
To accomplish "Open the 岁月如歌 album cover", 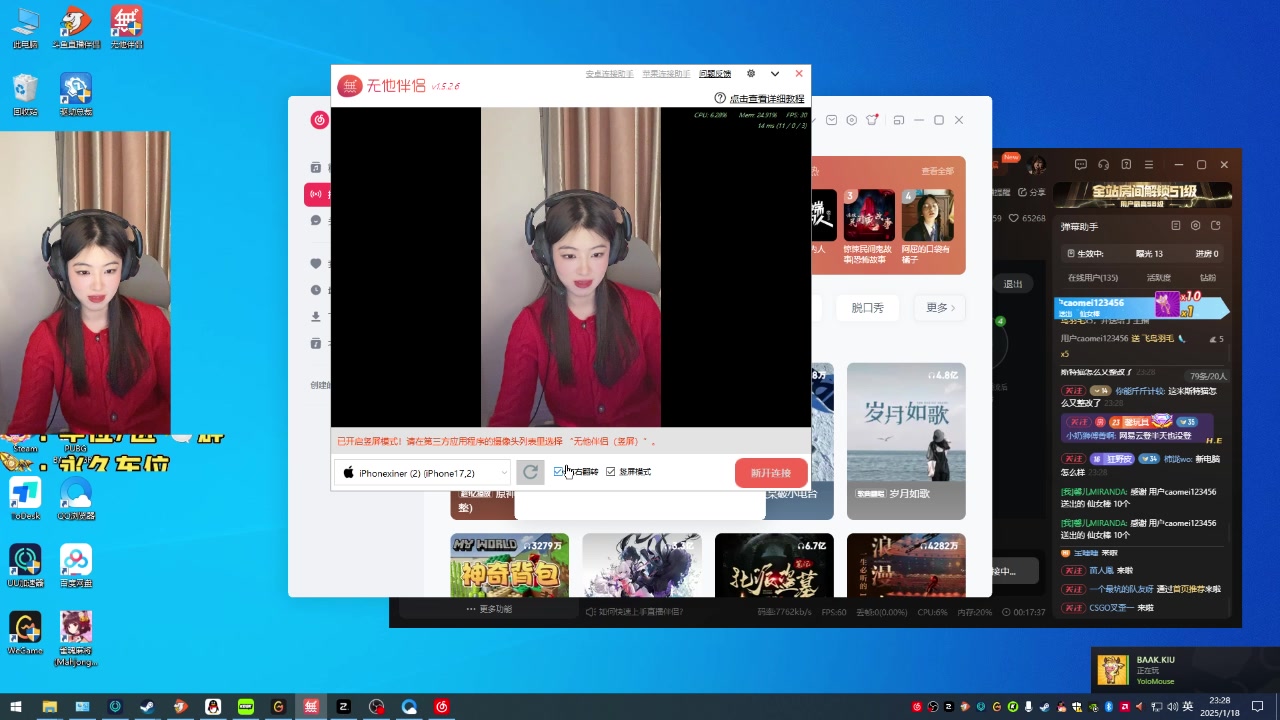I will click(x=906, y=441).
